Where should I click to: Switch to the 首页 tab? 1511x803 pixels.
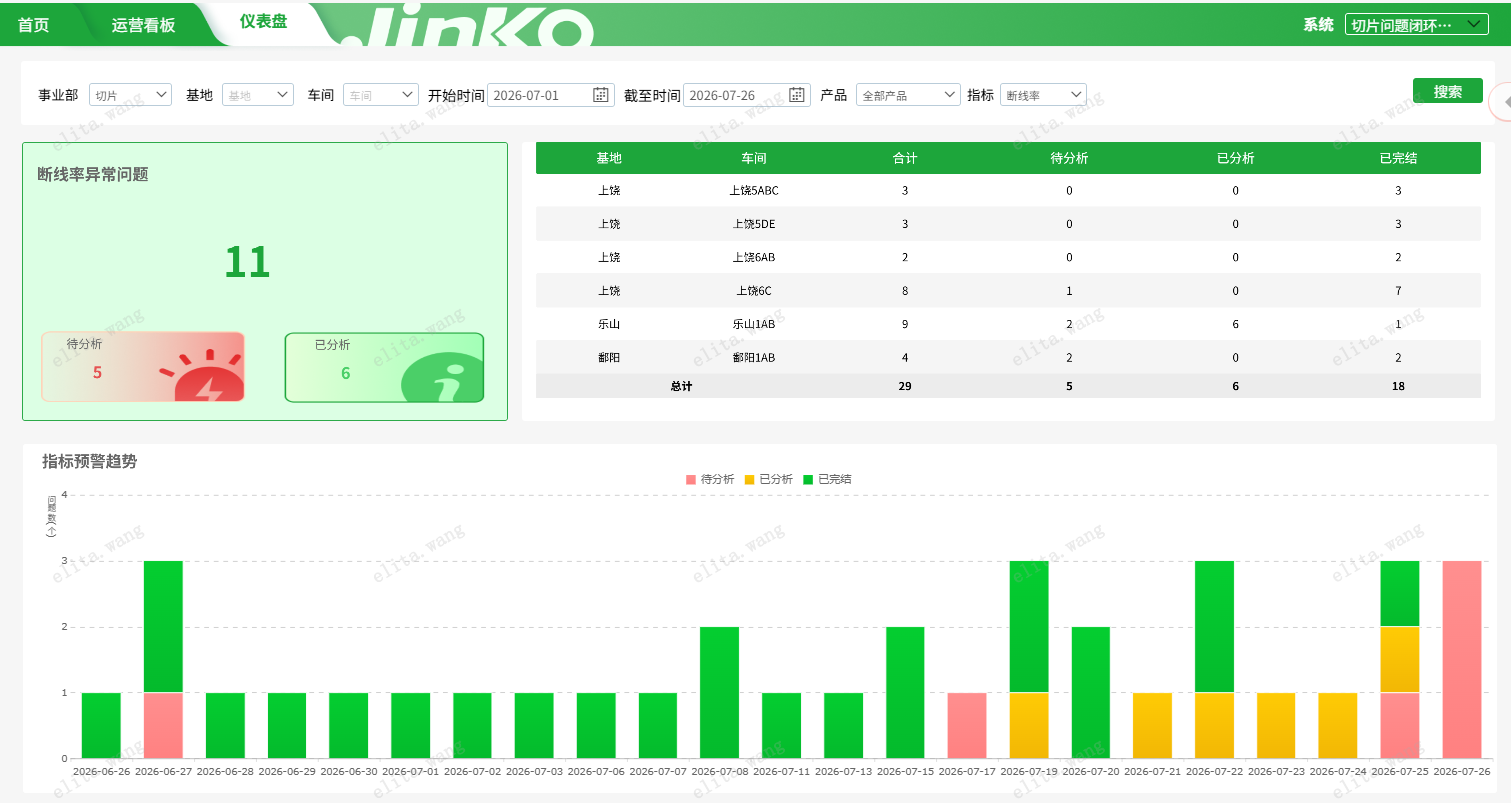[34, 25]
